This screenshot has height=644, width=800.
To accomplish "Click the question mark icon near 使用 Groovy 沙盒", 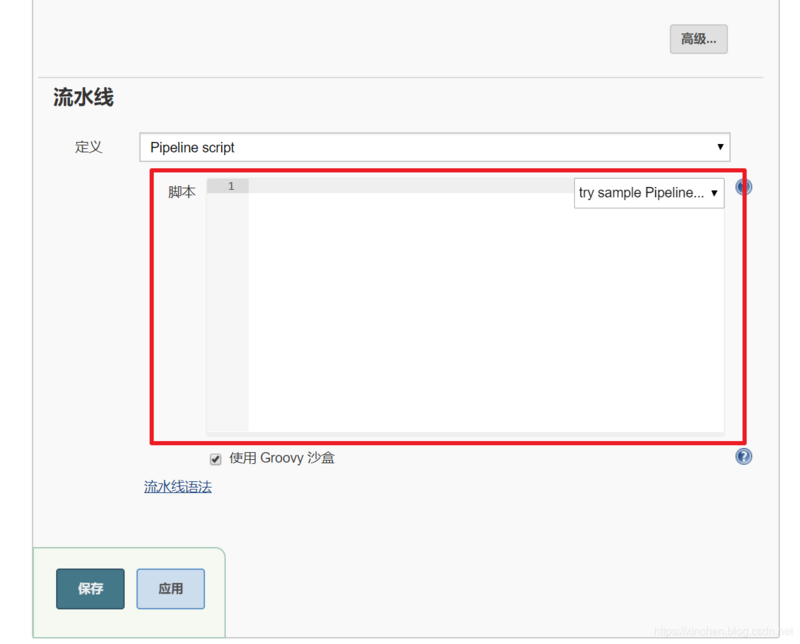I will [x=743, y=456].
